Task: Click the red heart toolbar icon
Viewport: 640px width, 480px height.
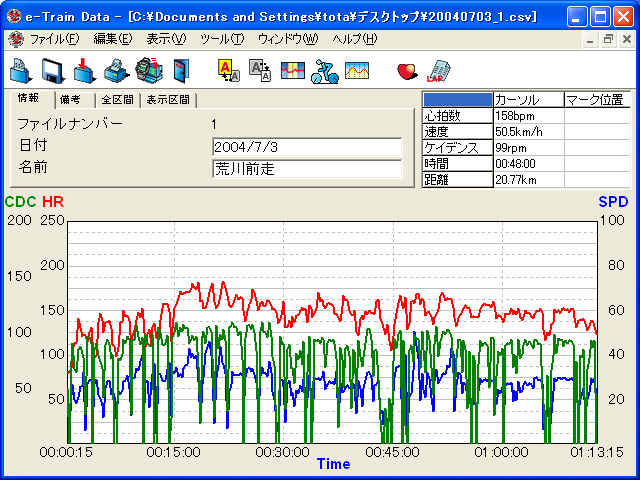Action: click(x=407, y=70)
